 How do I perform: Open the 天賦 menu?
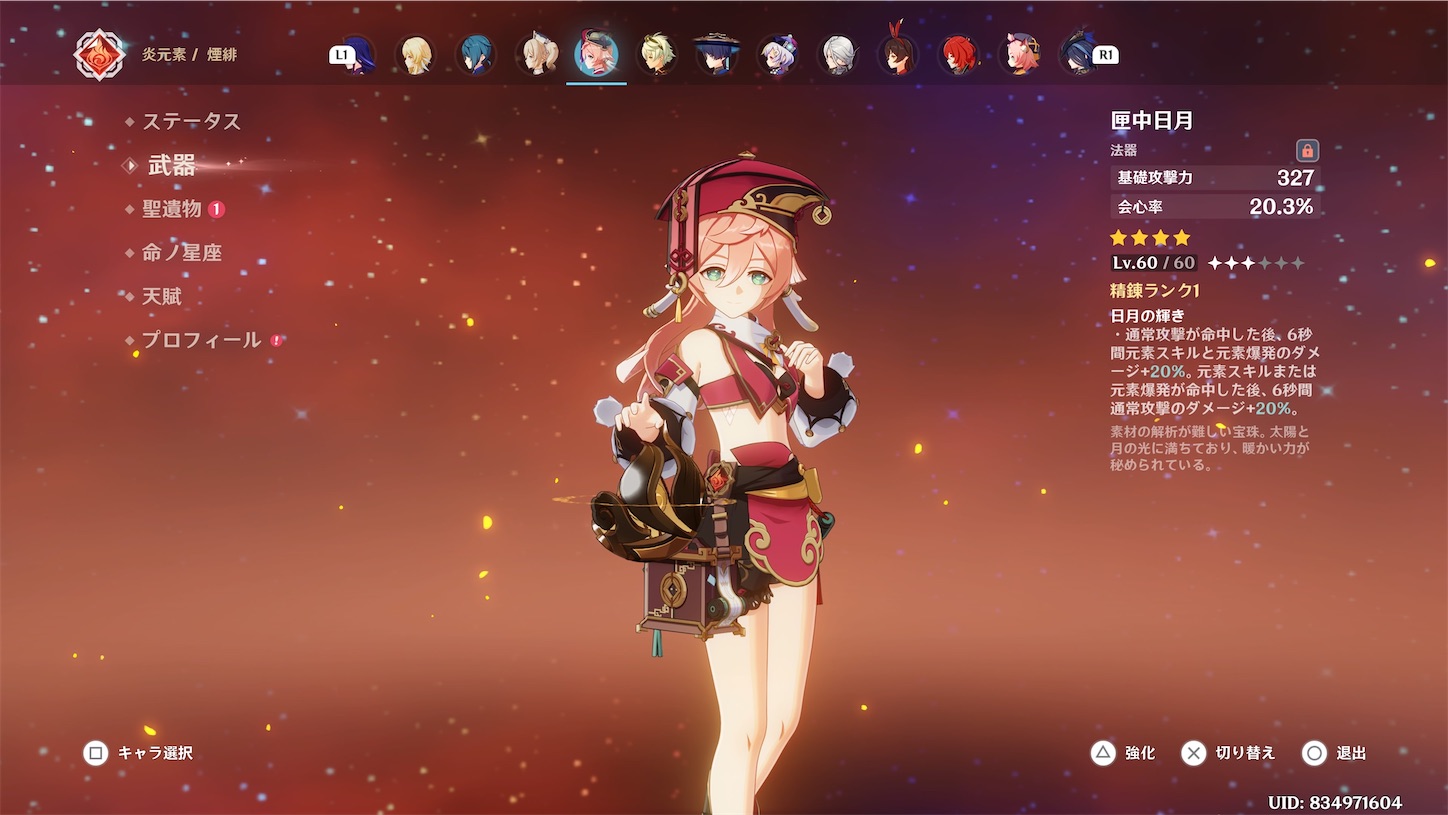click(162, 297)
